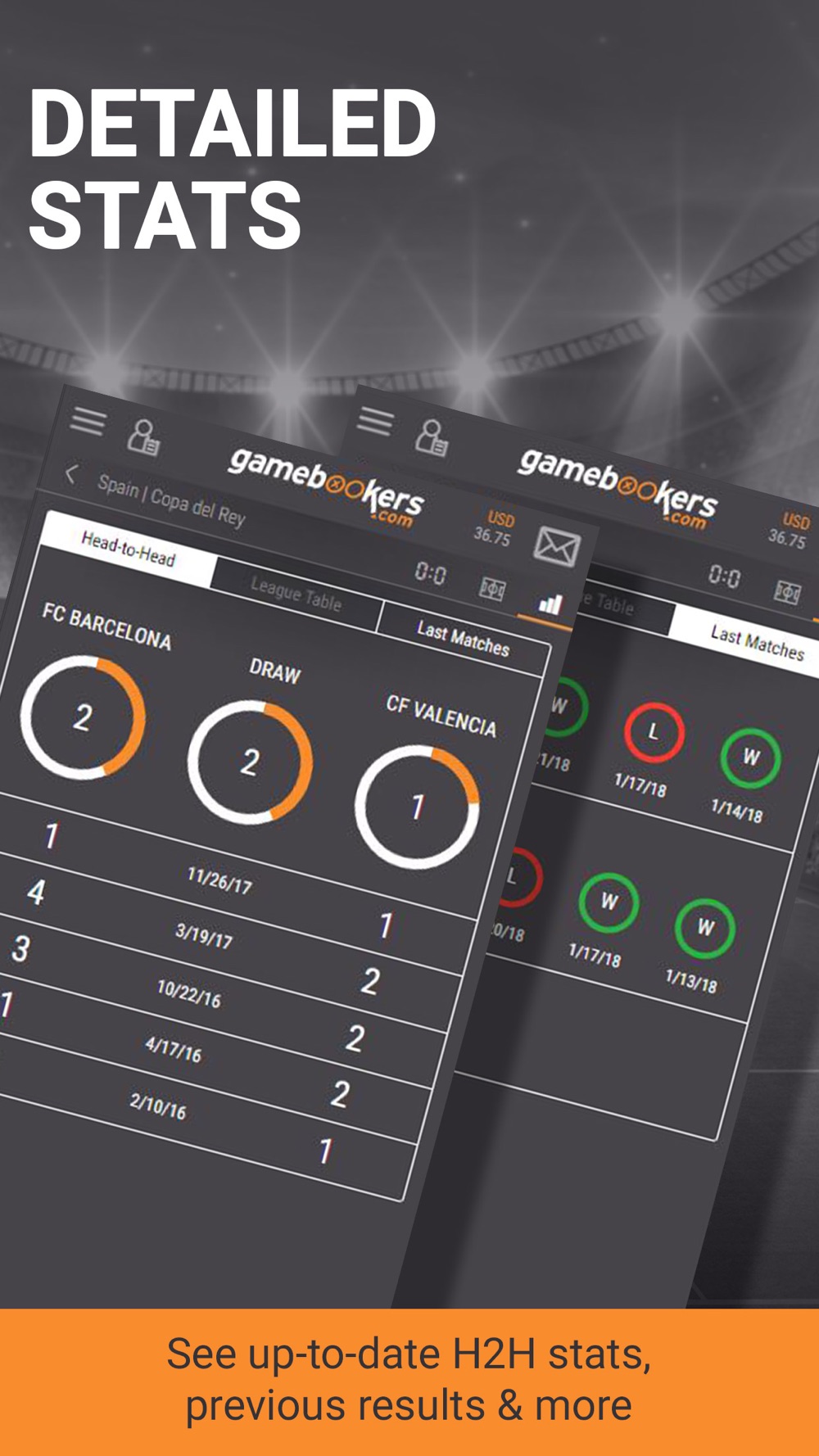Tap the green W result circle dated 1/13/18
The image size is (819, 1456).
(705, 928)
